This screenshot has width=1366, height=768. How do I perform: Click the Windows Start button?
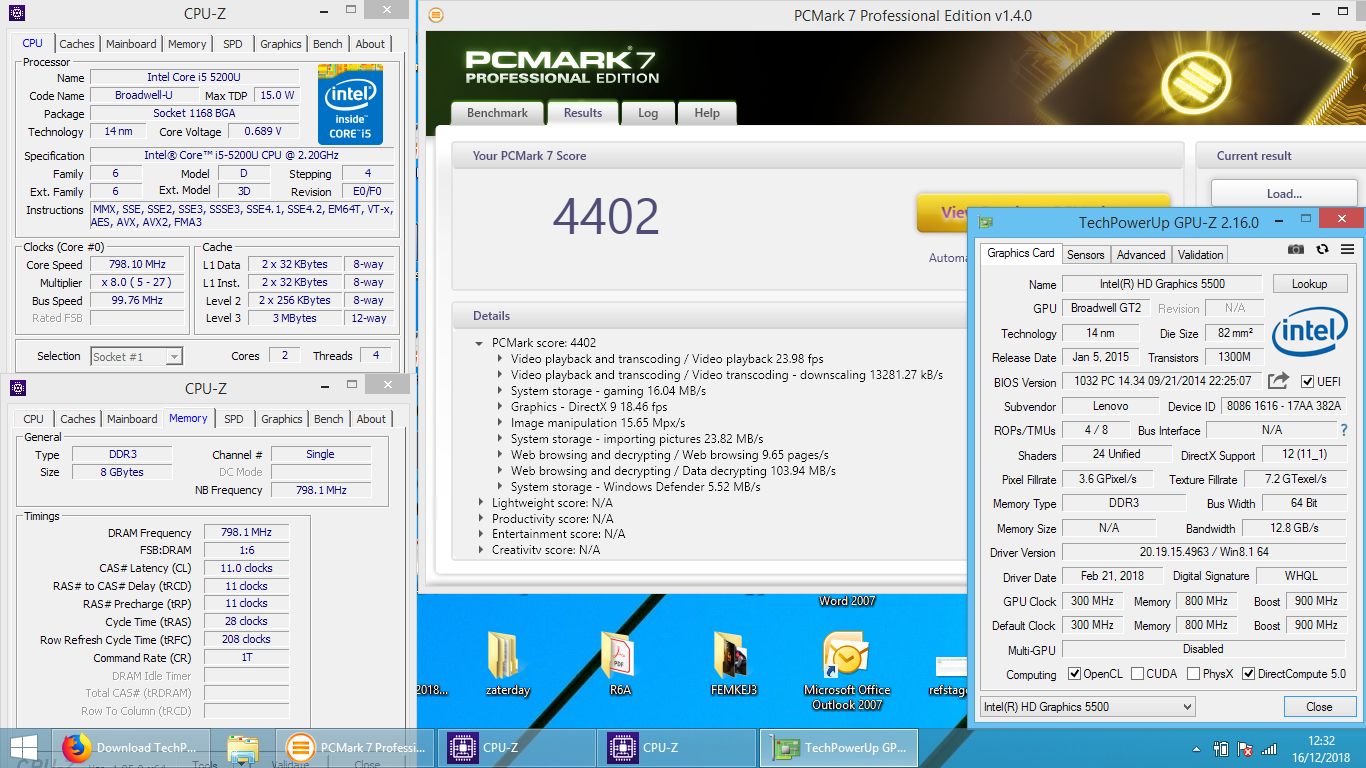pyautogui.click(x=23, y=748)
